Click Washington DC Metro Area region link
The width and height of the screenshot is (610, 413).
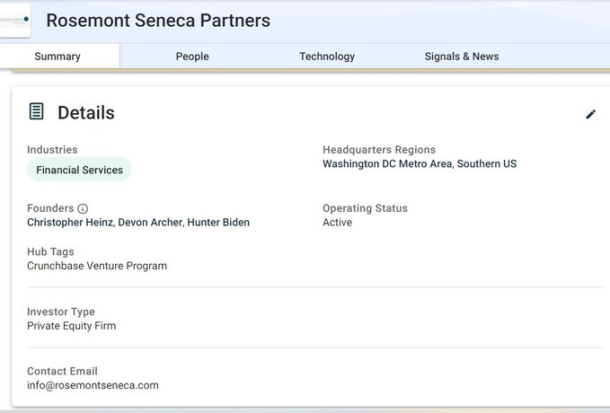point(387,164)
